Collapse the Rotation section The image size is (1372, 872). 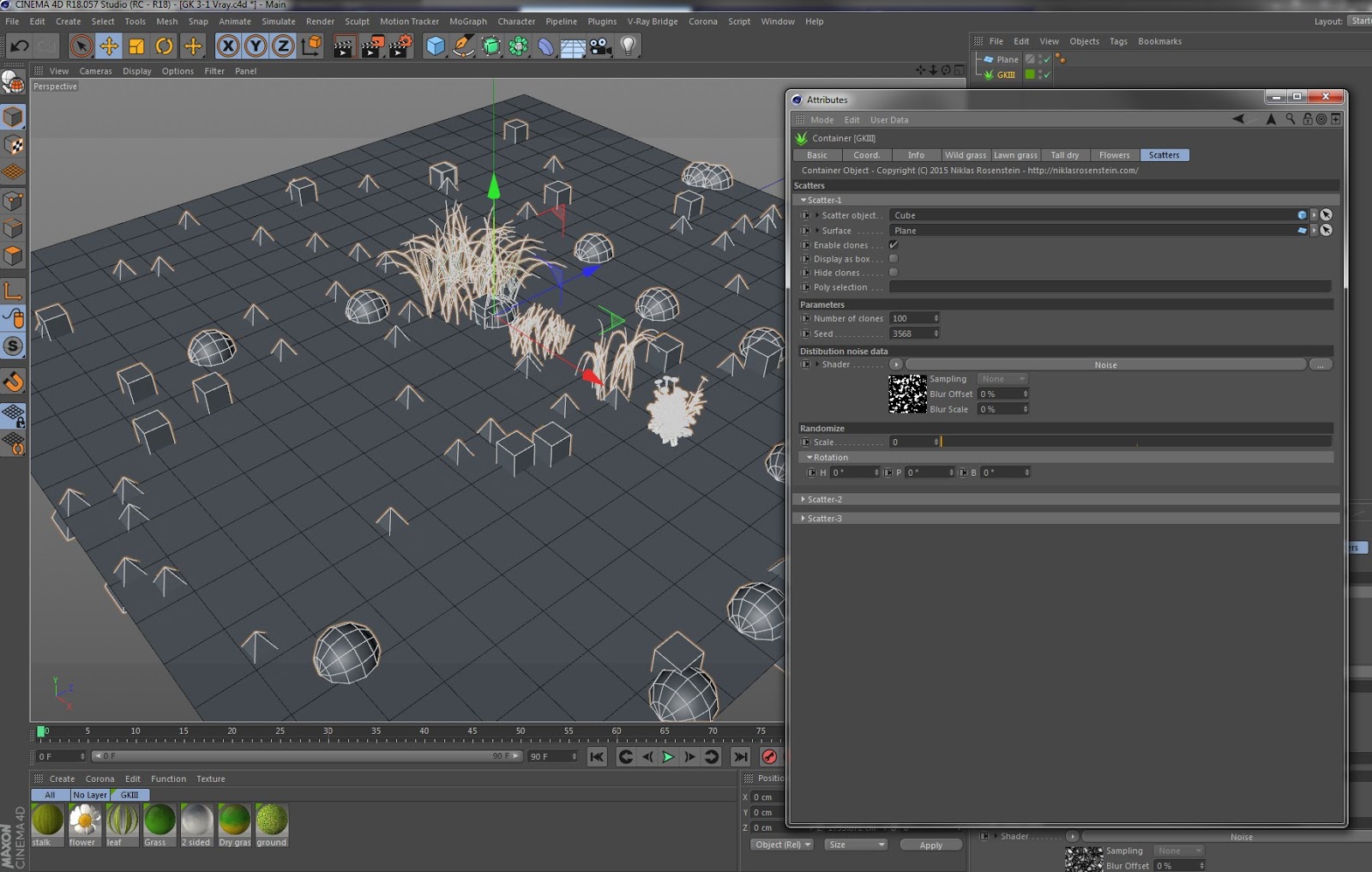809,457
